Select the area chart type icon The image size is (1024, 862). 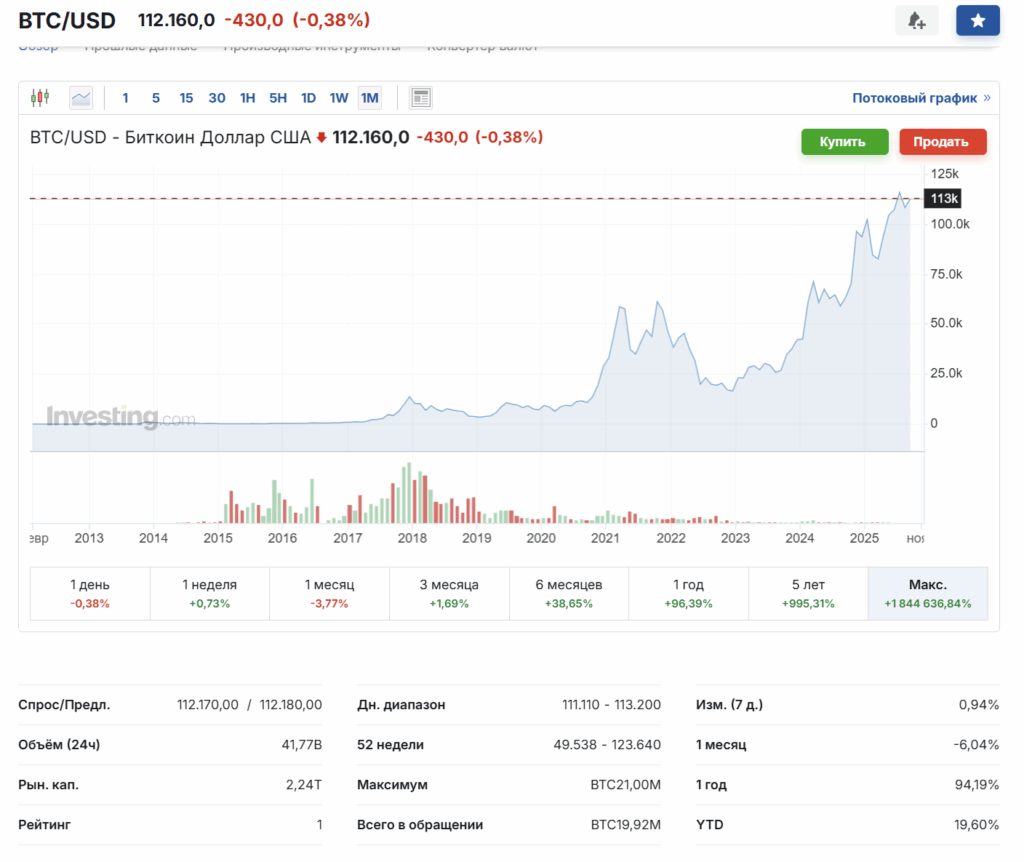[x=81, y=98]
